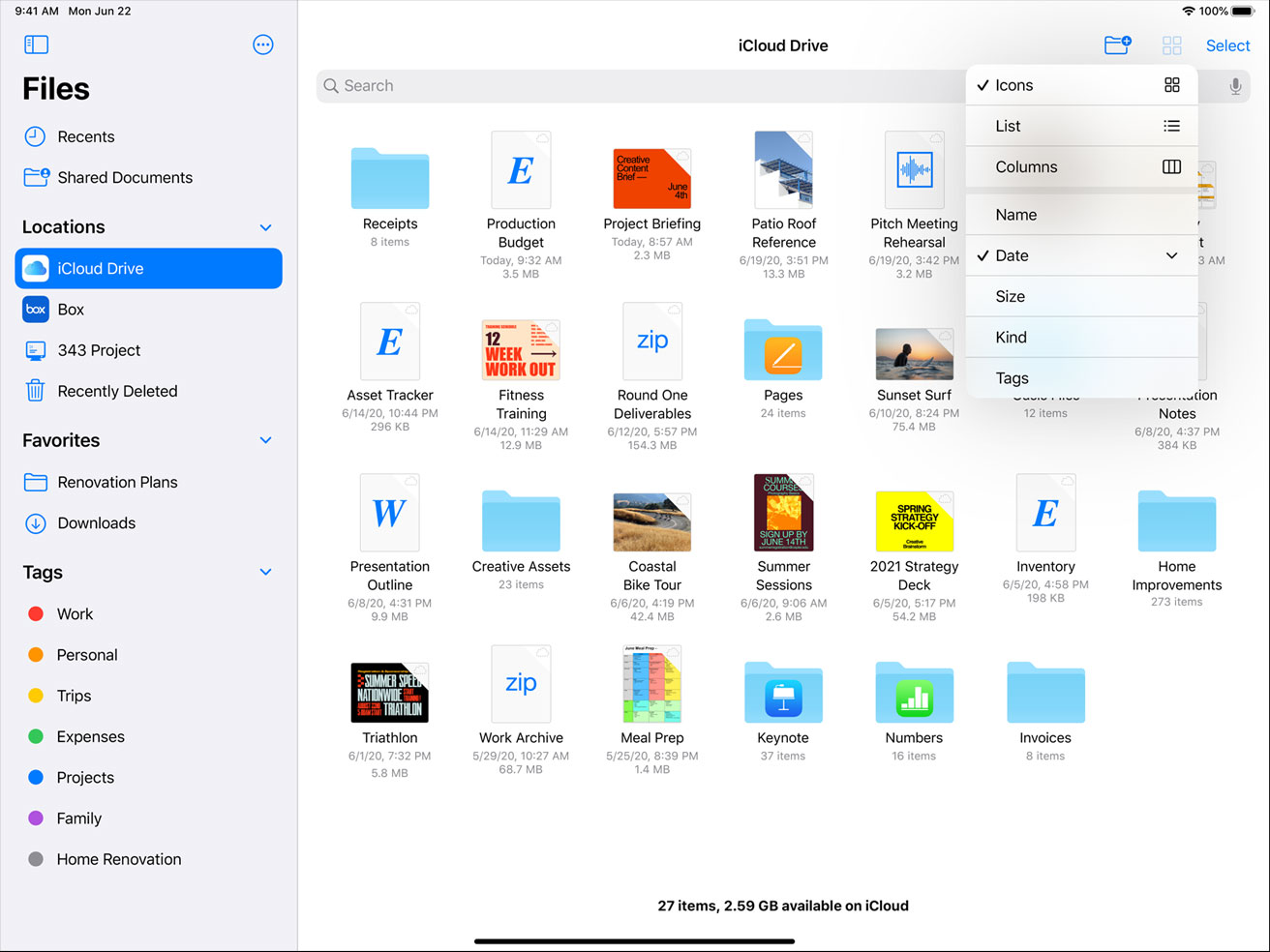This screenshot has height=952, width=1270.
Task: Sort files by Name
Action: click(1082, 215)
